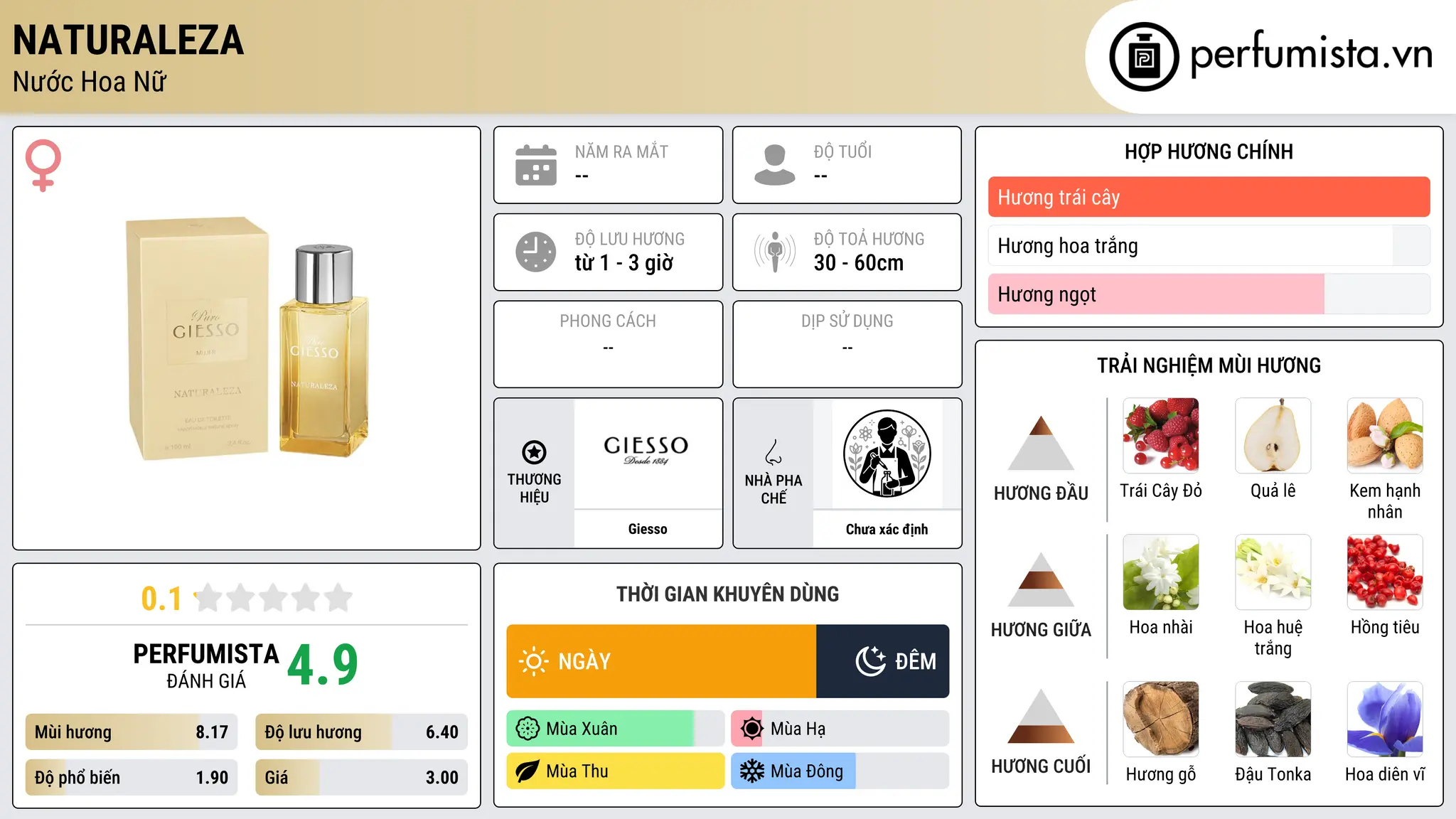1456x819 pixels.
Task: Click the 4.9 Perfumista rating score
Action: [323, 665]
